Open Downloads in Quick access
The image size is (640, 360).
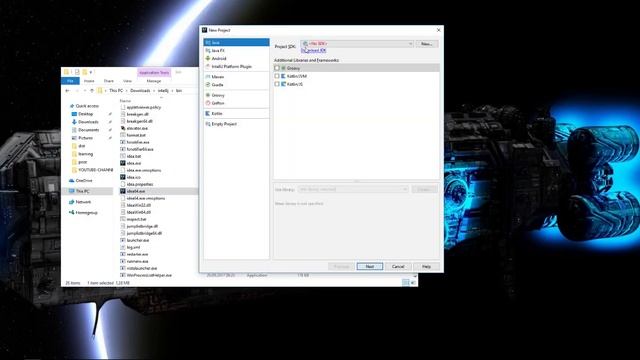click(88, 122)
